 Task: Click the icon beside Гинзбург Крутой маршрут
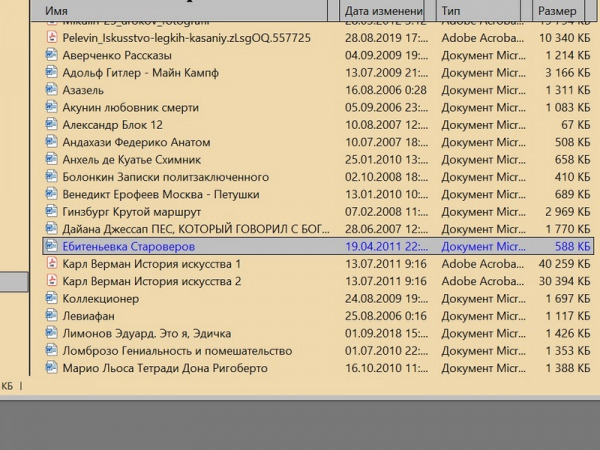(51, 212)
